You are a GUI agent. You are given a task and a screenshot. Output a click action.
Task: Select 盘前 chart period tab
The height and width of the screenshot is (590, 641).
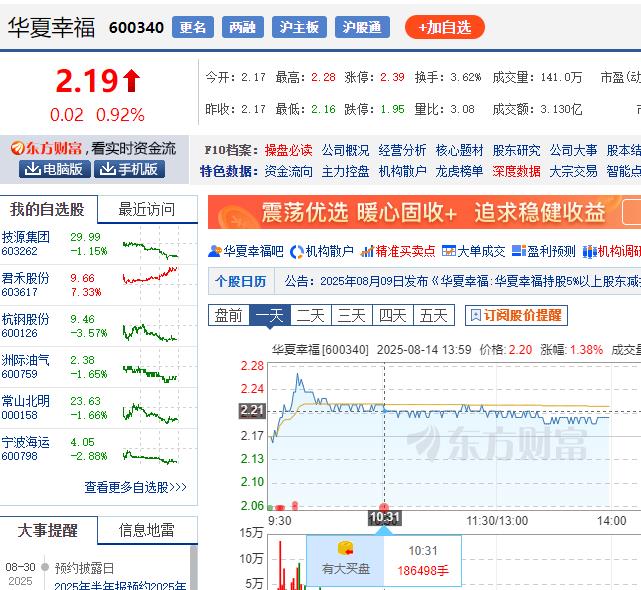click(229, 315)
